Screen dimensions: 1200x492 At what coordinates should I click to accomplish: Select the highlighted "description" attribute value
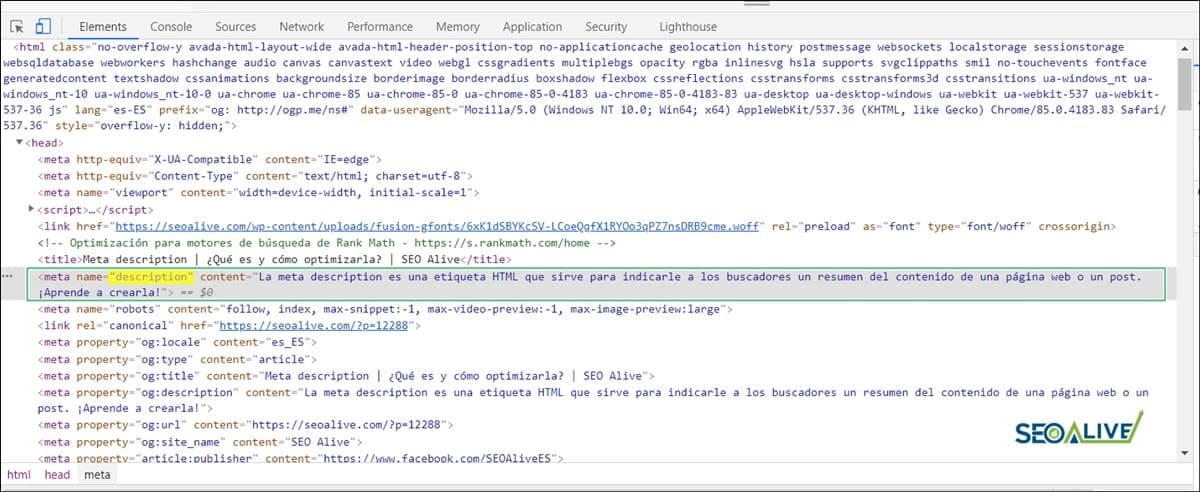[151, 276]
